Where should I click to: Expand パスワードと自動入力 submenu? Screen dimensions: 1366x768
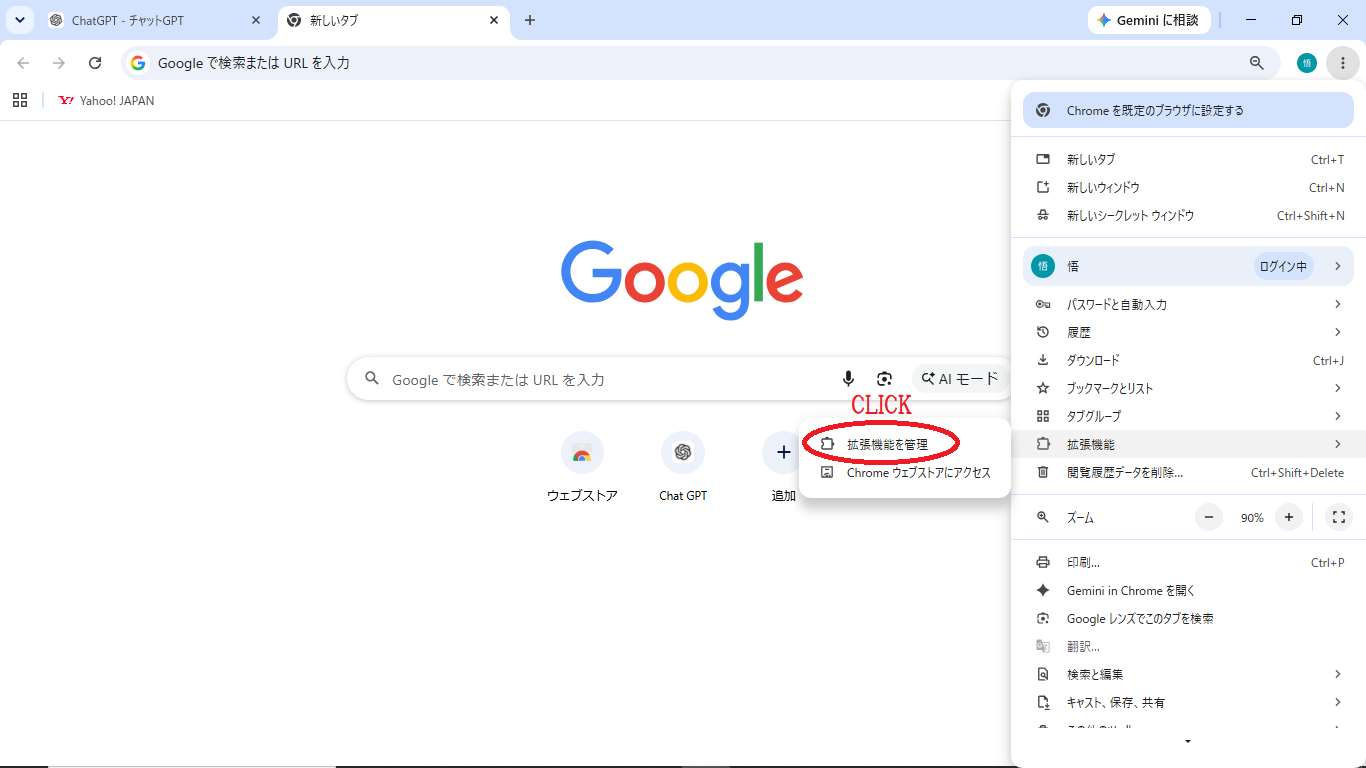coord(1188,304)
